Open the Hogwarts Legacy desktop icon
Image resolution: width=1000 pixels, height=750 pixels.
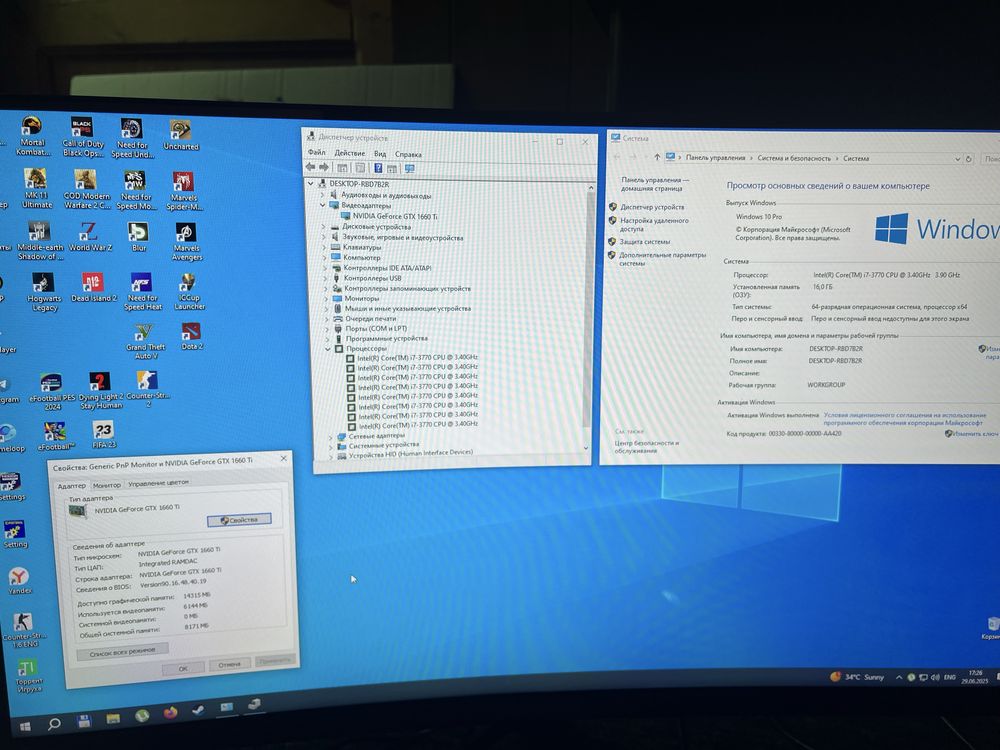[44, 292]
